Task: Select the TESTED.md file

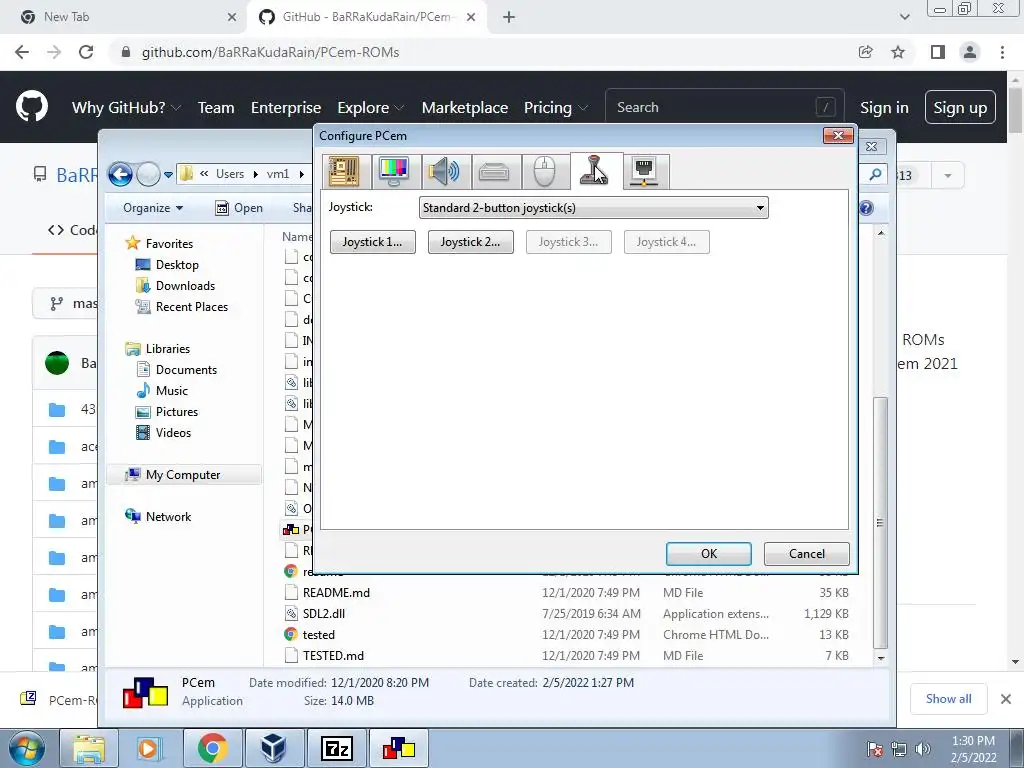Action: coord(333,655)
